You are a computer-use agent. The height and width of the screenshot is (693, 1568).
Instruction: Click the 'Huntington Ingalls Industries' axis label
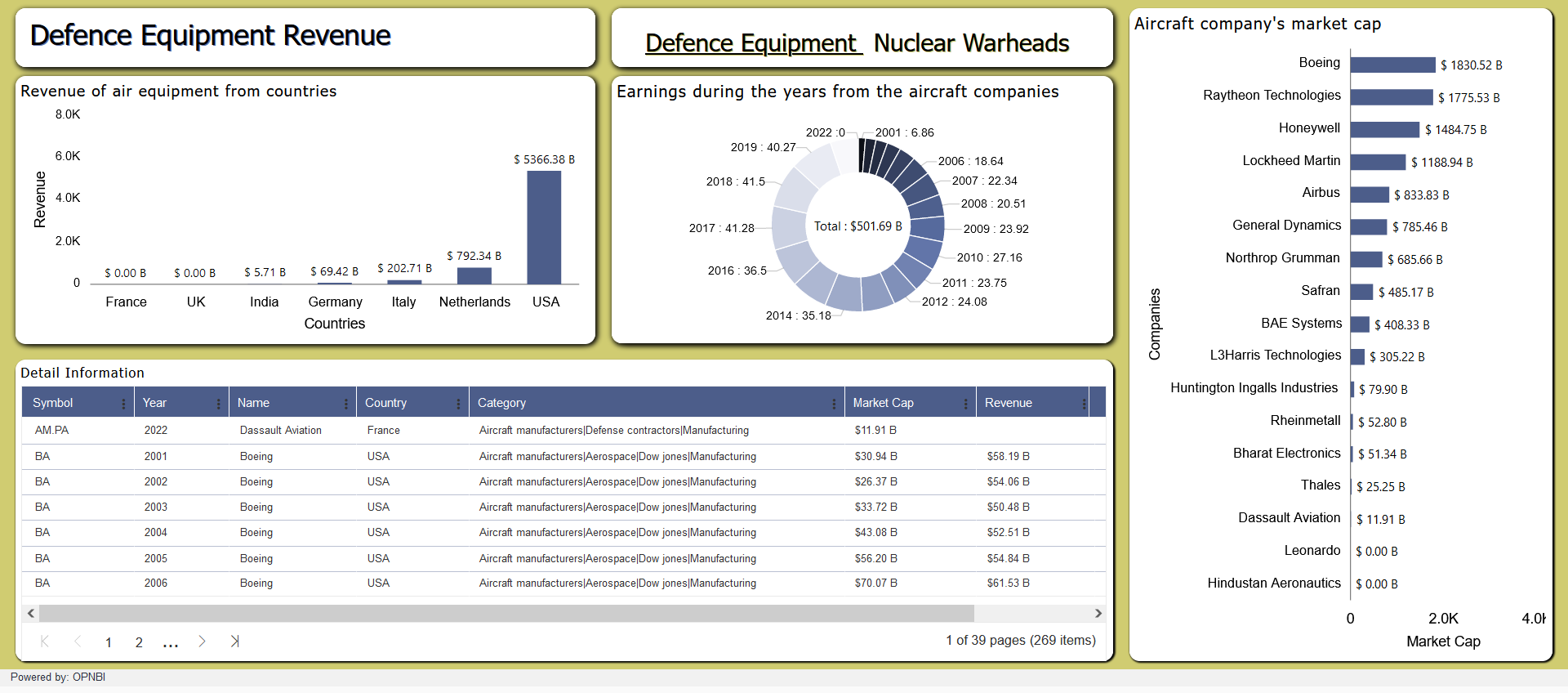point(1254,387)
